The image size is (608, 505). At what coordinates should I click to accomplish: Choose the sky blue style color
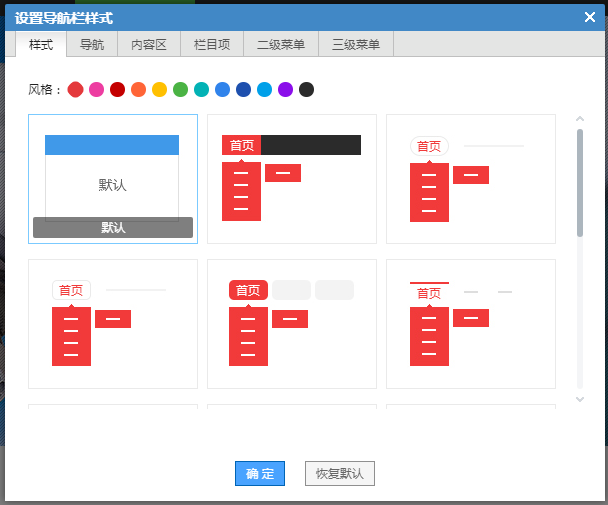[264, 90]
